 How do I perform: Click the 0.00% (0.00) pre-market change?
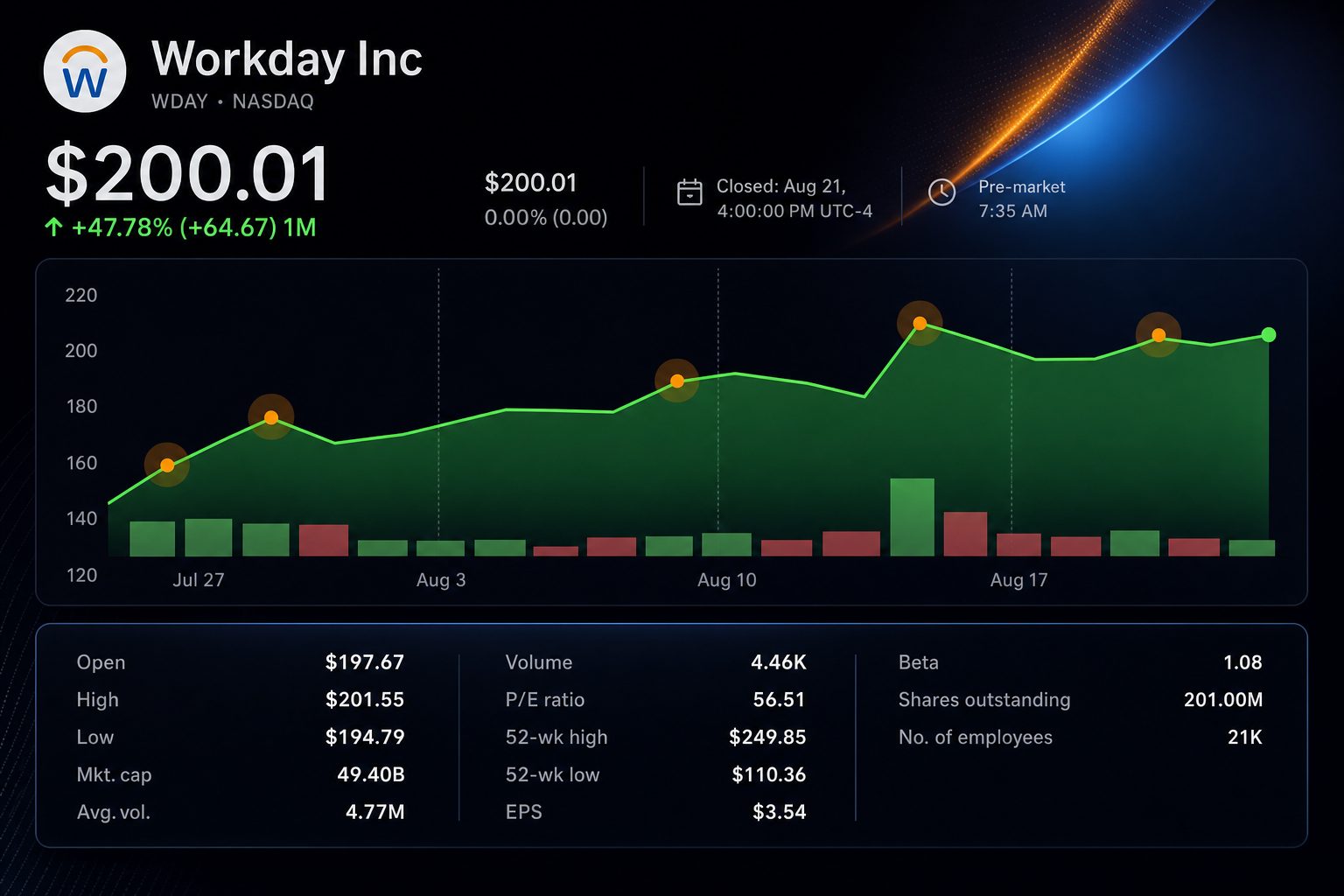coord(546,217)
